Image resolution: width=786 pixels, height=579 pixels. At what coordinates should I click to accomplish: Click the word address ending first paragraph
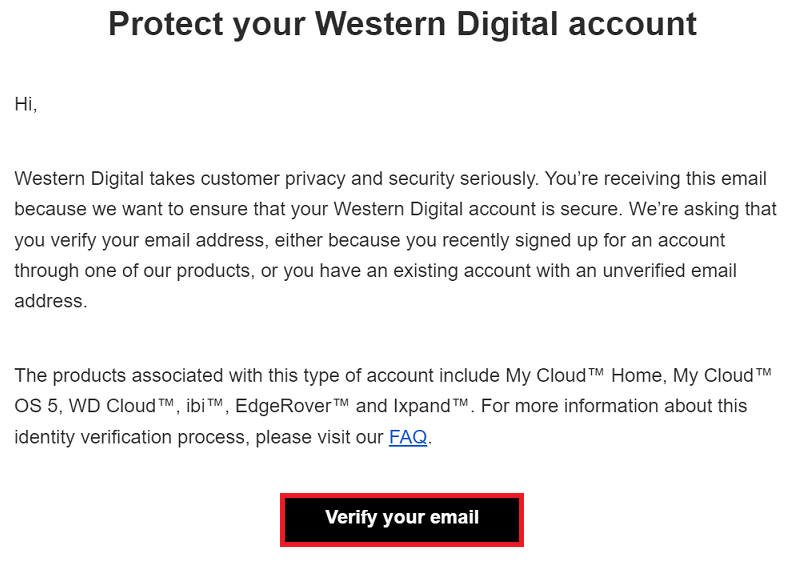(x=49, y=301)
